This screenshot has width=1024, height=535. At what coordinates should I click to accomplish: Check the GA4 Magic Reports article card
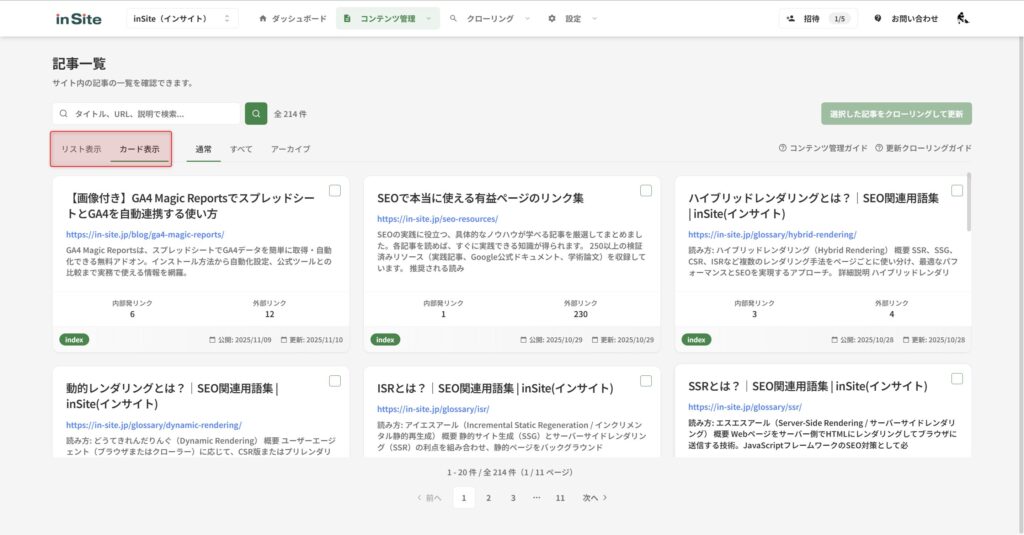[x=335, y=191]
